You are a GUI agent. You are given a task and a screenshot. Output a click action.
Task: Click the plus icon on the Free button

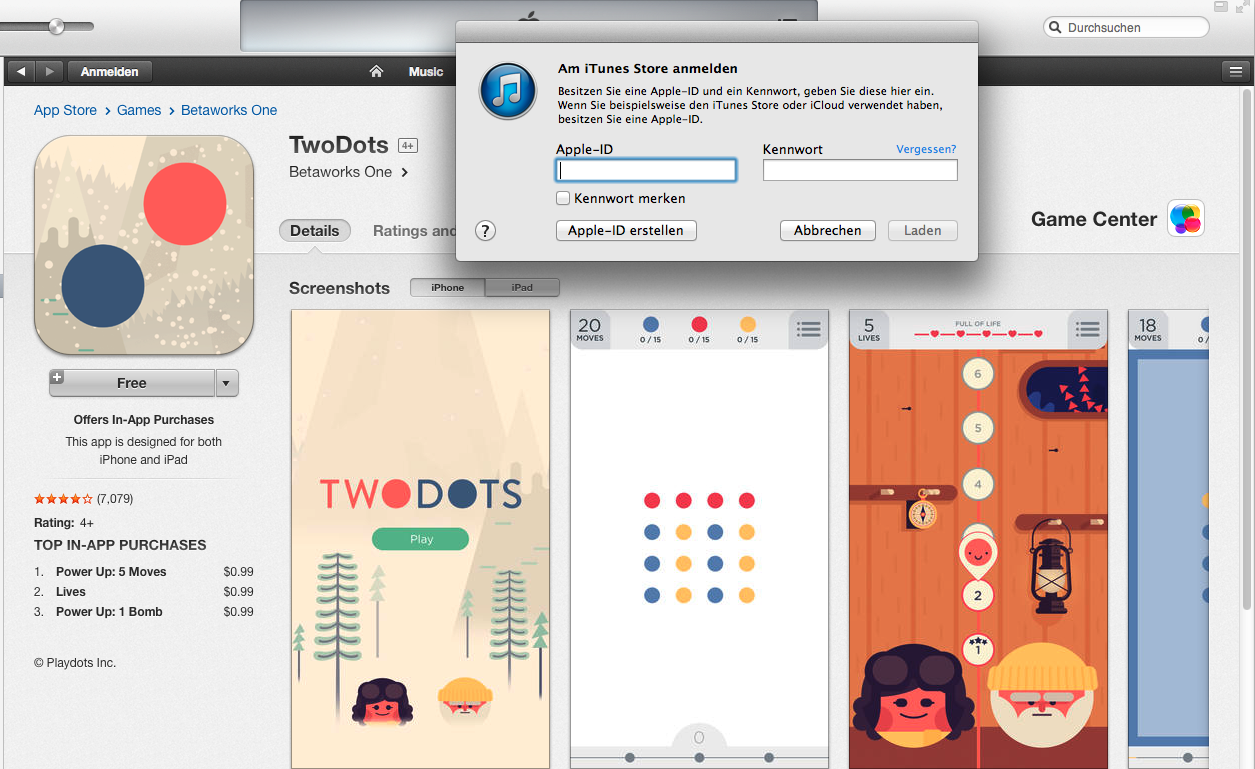click(x=57, y=377)
